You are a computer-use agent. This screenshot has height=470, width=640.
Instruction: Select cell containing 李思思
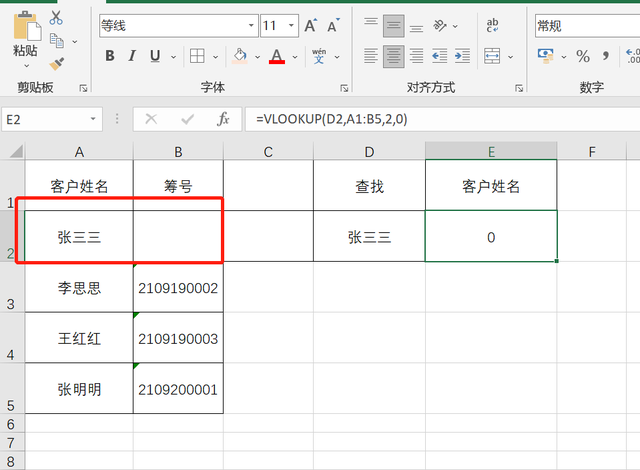pyautogui.click(x=79, y=288)
